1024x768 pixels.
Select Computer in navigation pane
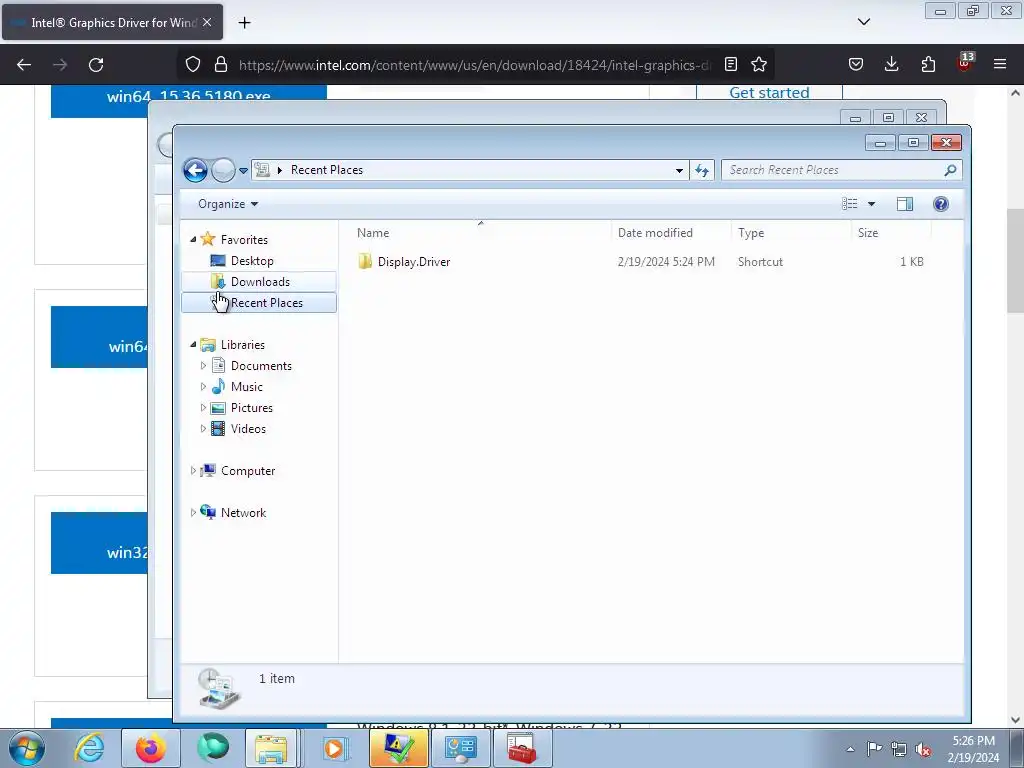pos(248,471)
